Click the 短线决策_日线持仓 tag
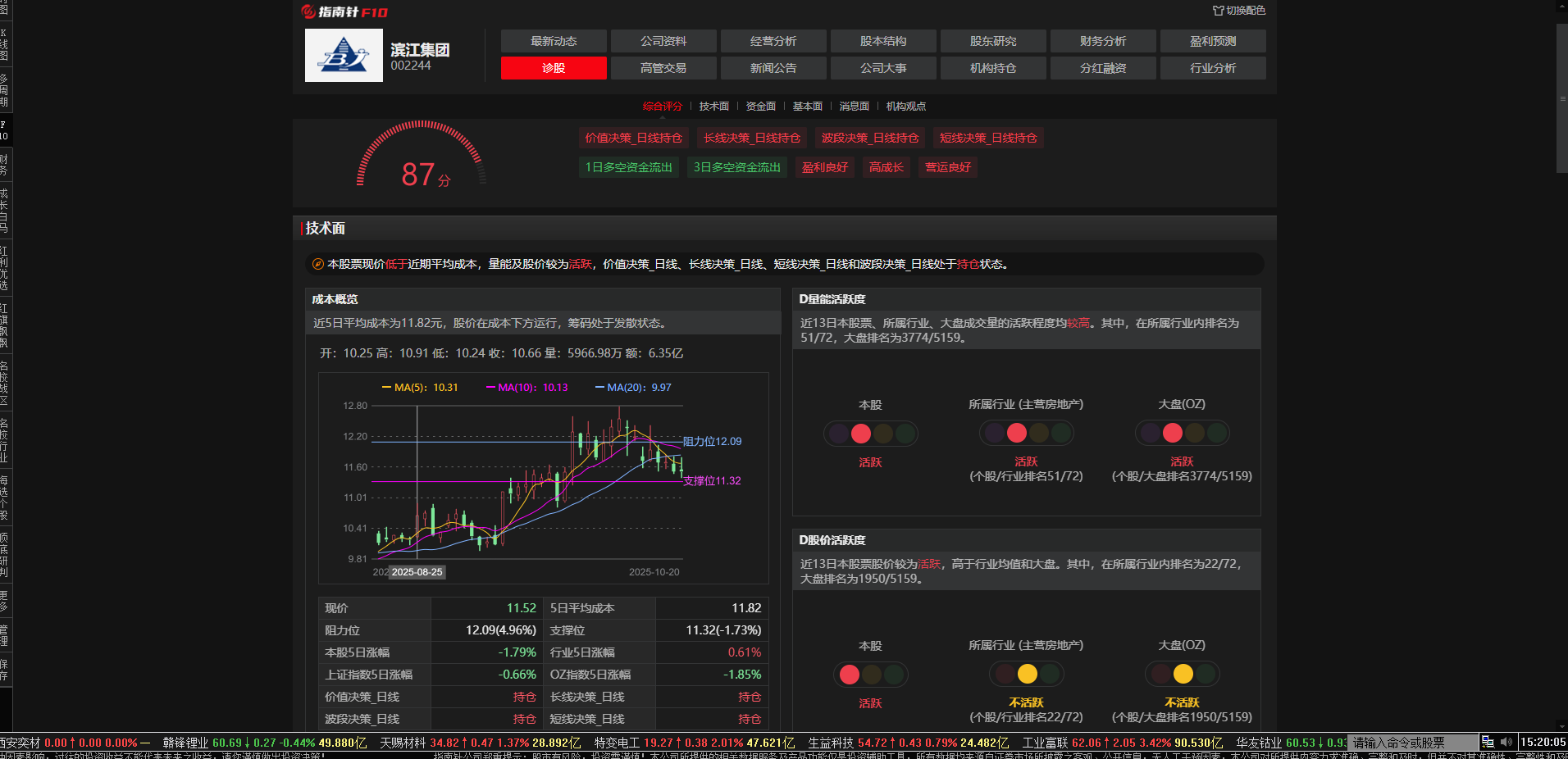This screenshot has height=759, width=1568. click(x=988, y=138)
